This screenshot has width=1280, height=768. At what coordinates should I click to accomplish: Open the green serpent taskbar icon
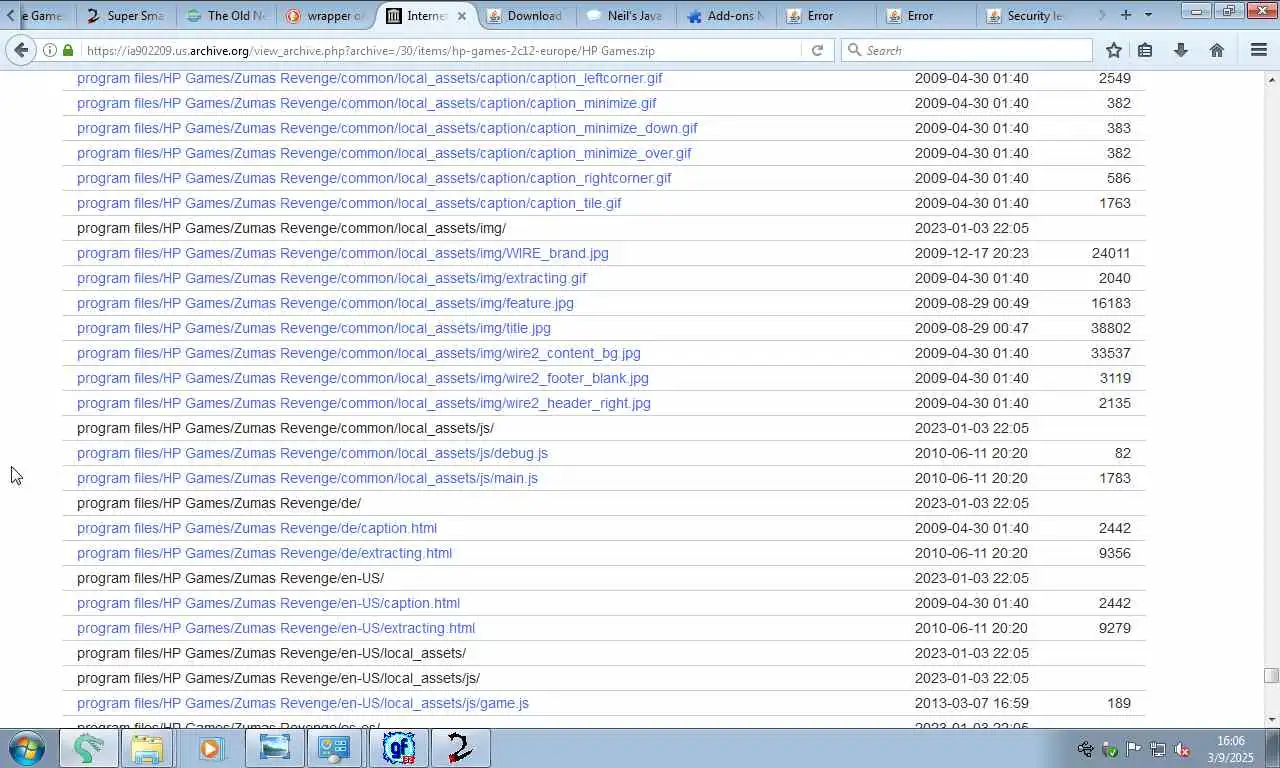tap(88, 748)
